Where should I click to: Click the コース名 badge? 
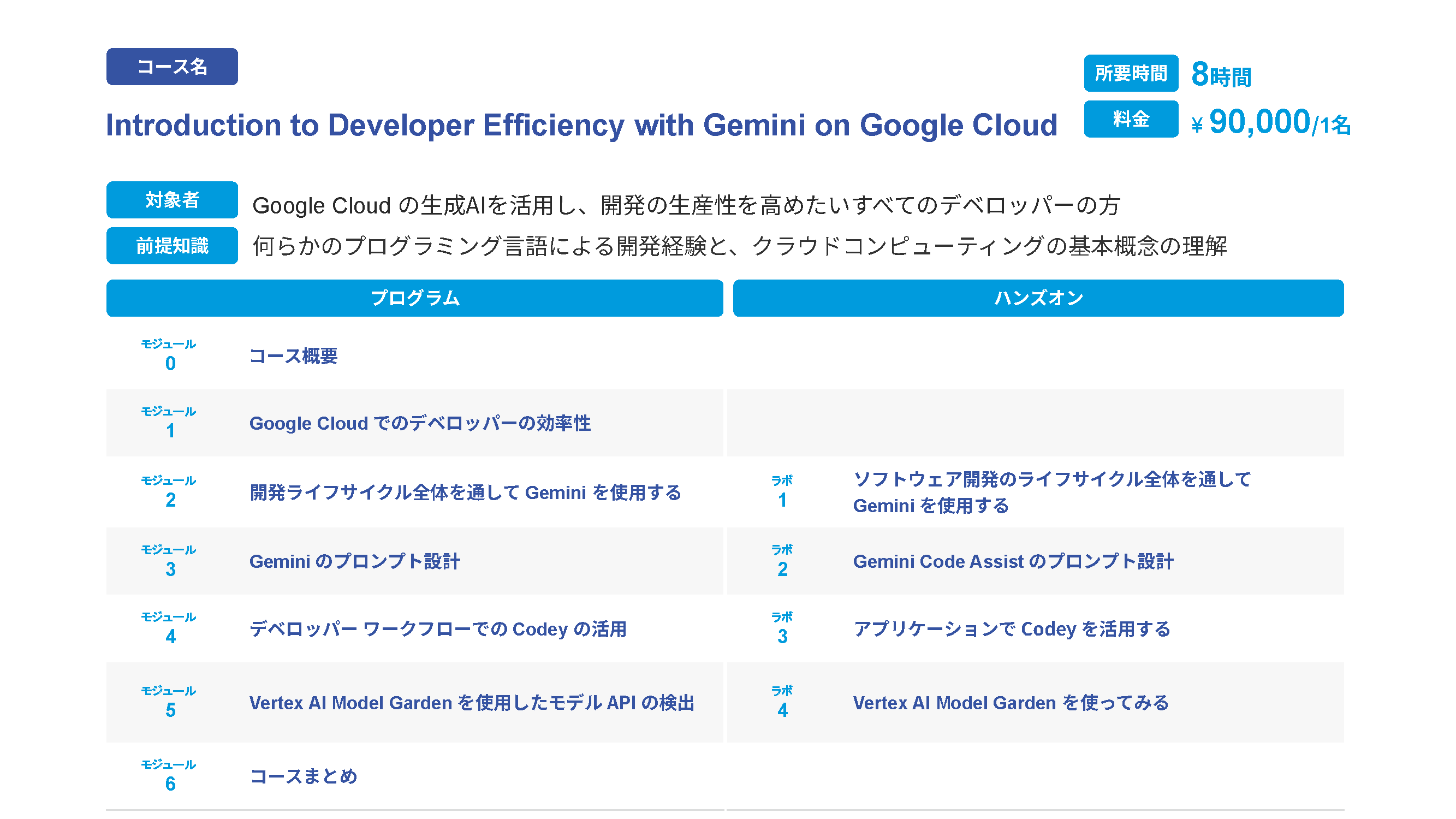[x=172, y=67]
